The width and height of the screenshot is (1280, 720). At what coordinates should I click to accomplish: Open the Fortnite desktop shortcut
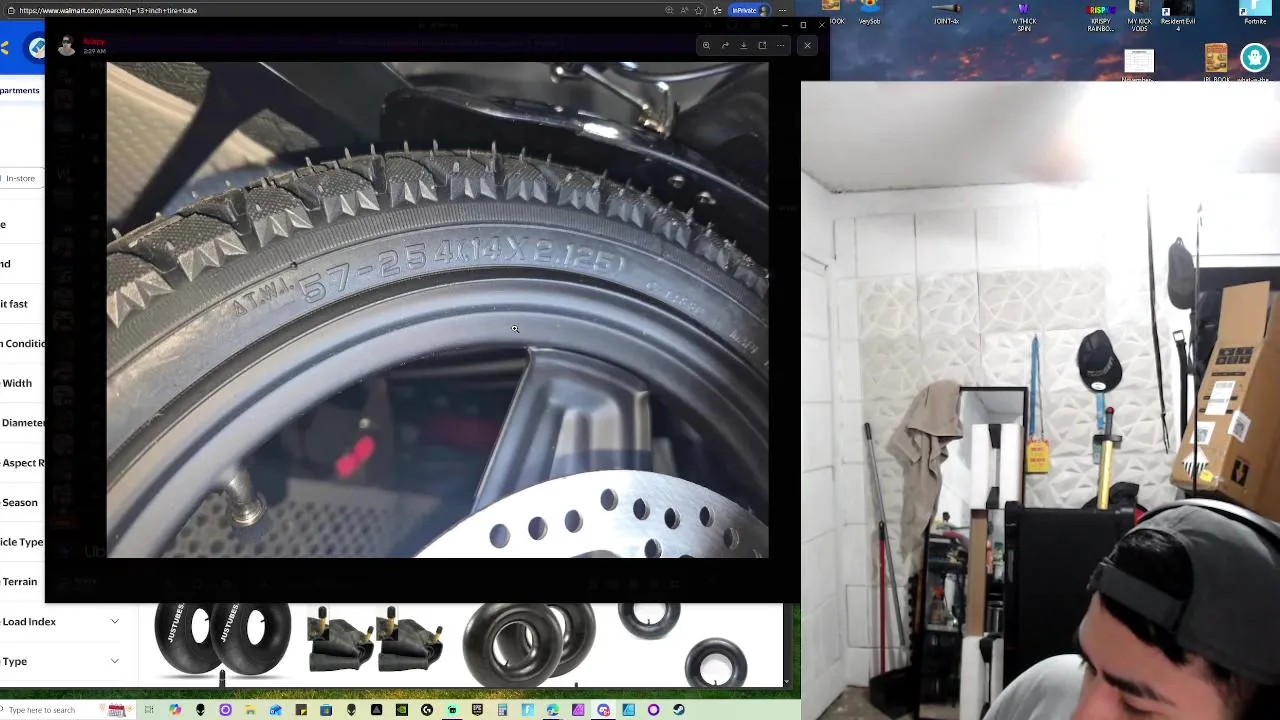1255,14
